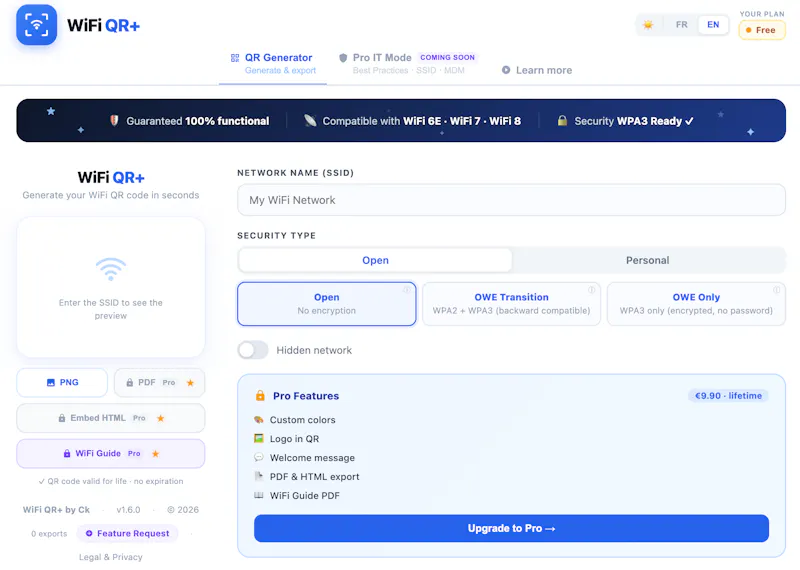This screenshot has height=570, width=800.
Task: Click the play icon beside Learn more
Action: pyautogui.click(x=506, y=70)
